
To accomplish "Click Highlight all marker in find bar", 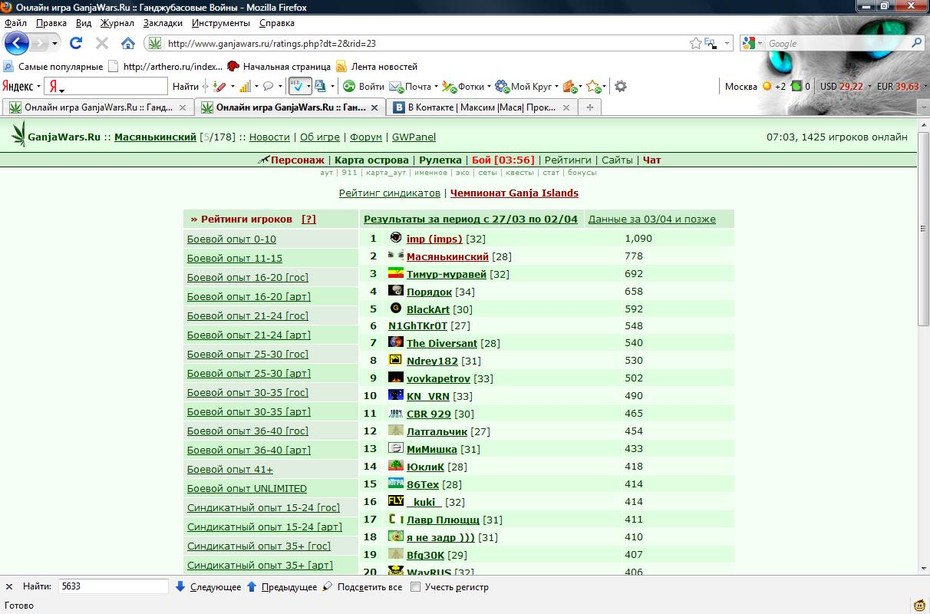I will point(327,587).
